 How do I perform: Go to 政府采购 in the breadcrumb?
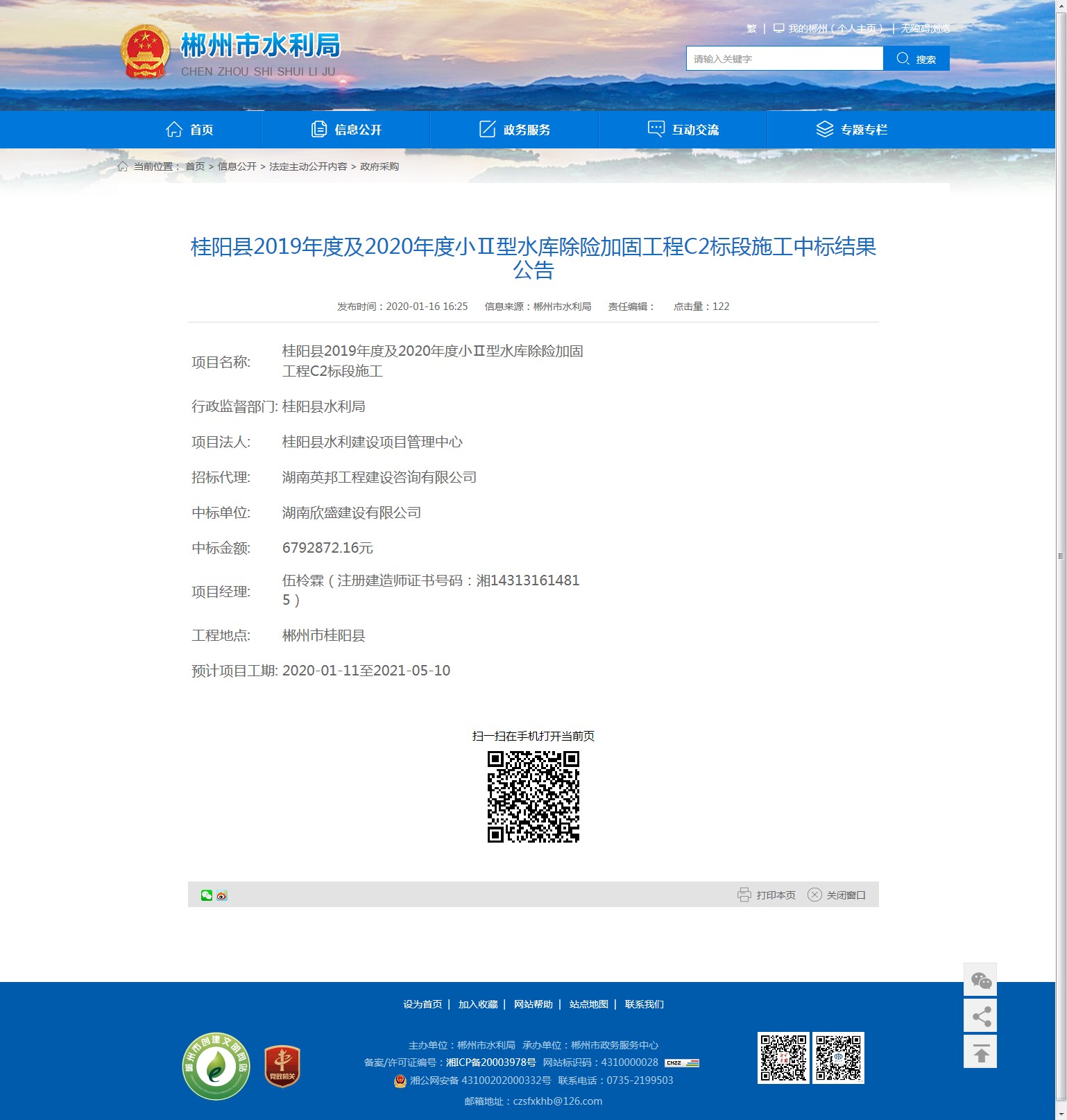pos(379,166)
